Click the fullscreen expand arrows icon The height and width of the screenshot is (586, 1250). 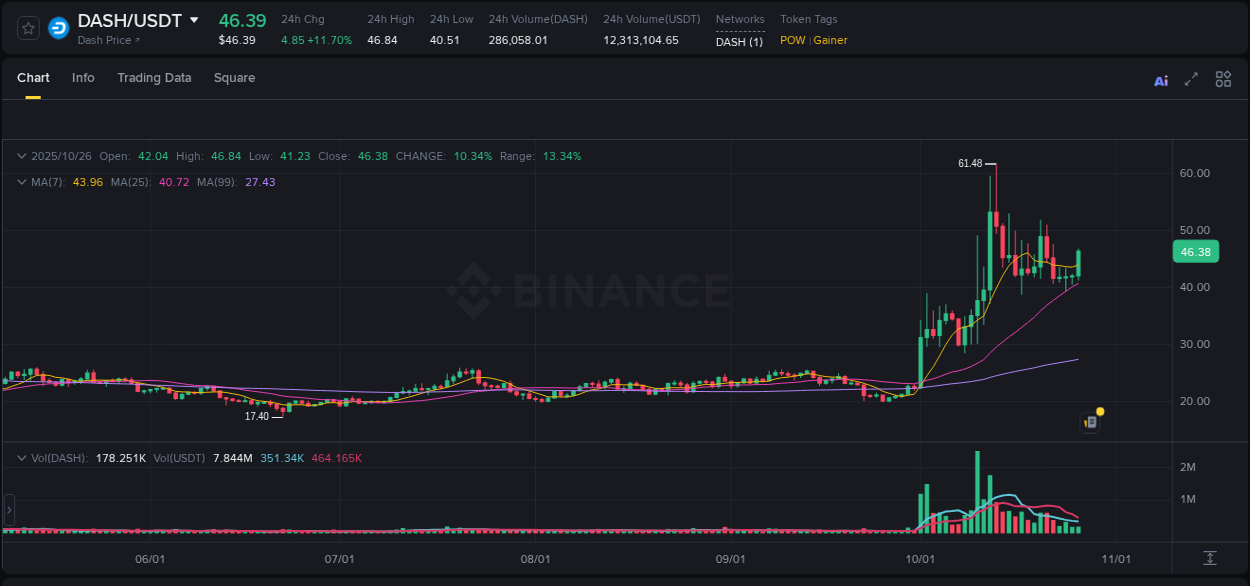click(x=1191, y=78)
